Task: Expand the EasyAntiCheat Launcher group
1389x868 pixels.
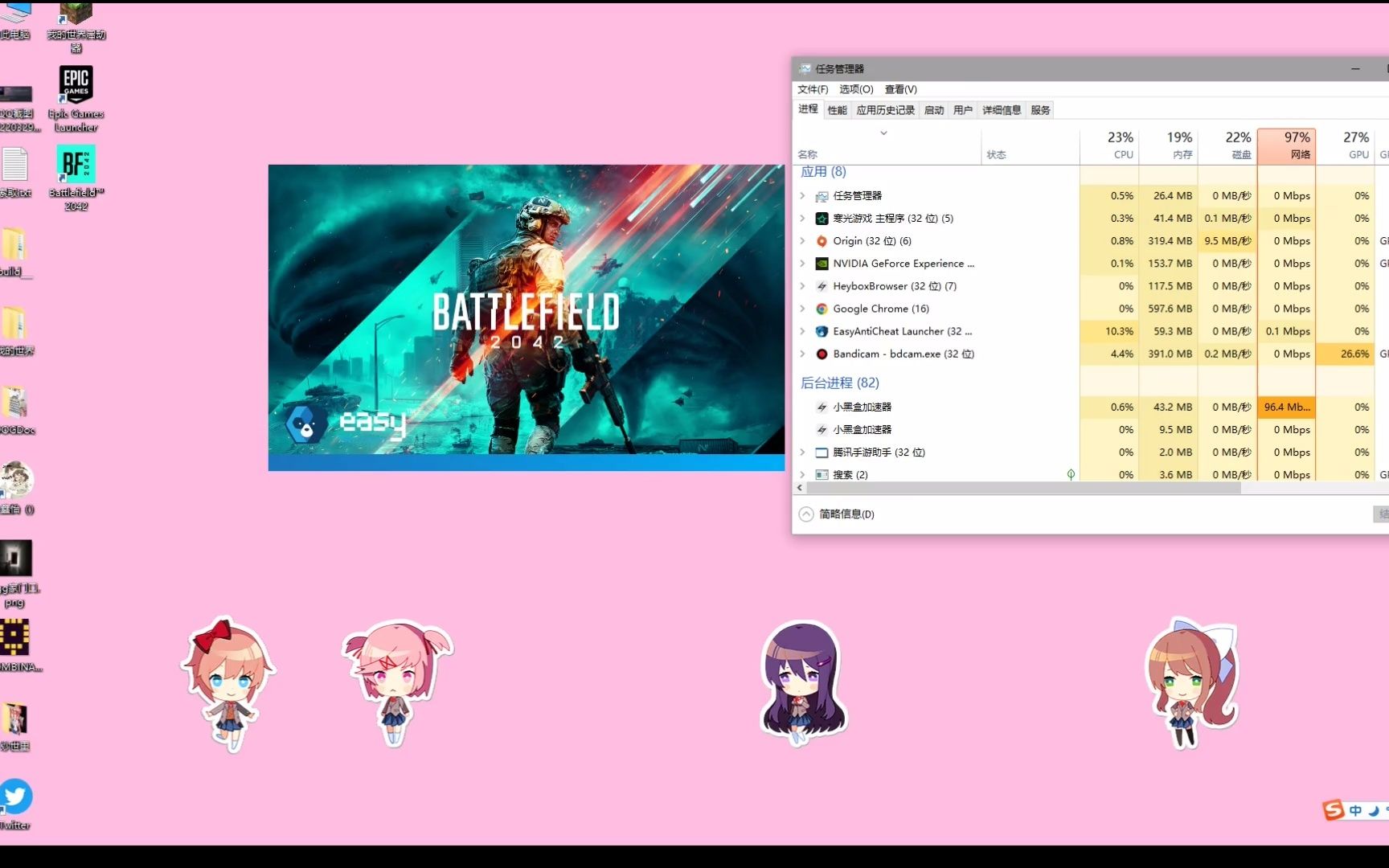Action: click(802, 331)
